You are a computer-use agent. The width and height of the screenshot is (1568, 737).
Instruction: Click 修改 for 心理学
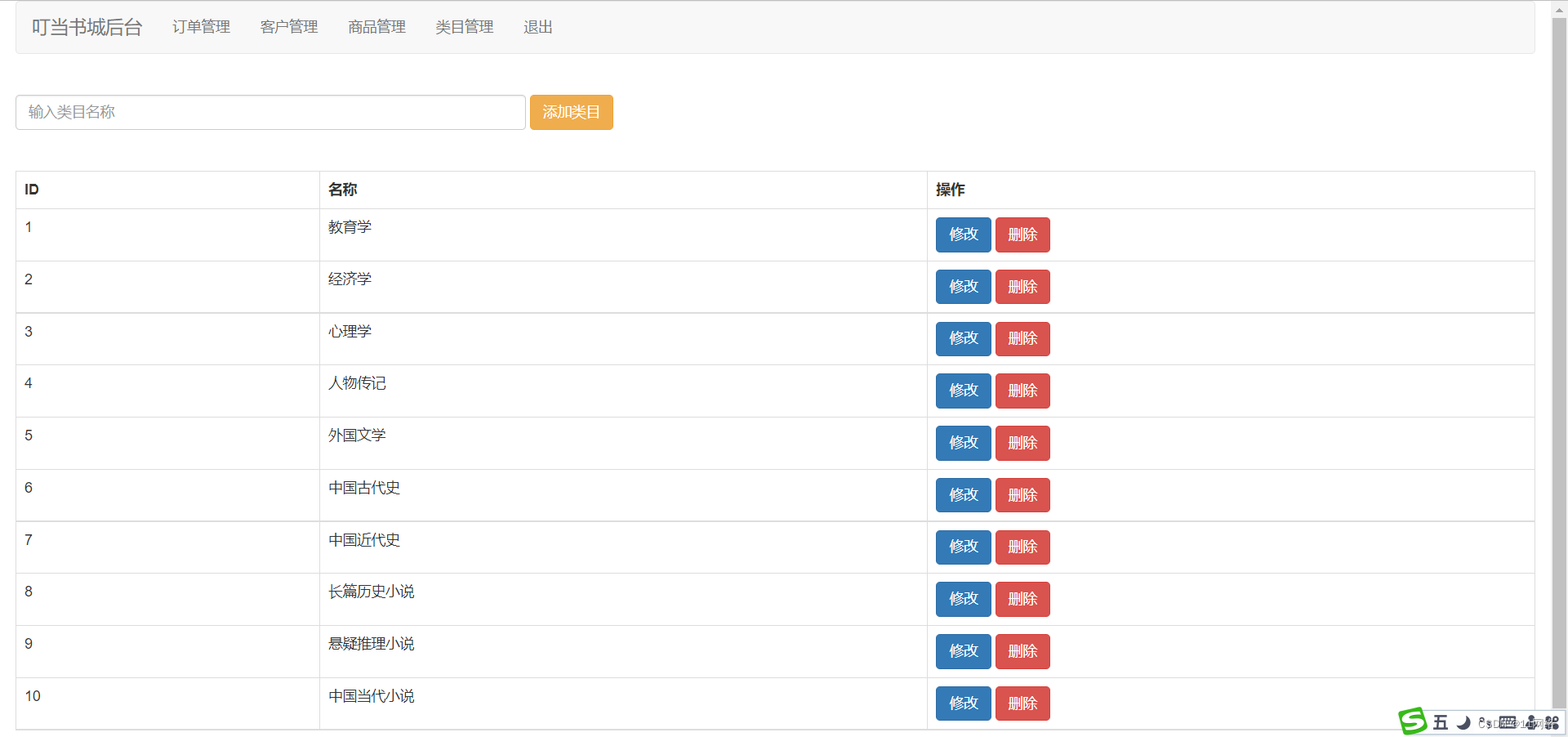964,338
